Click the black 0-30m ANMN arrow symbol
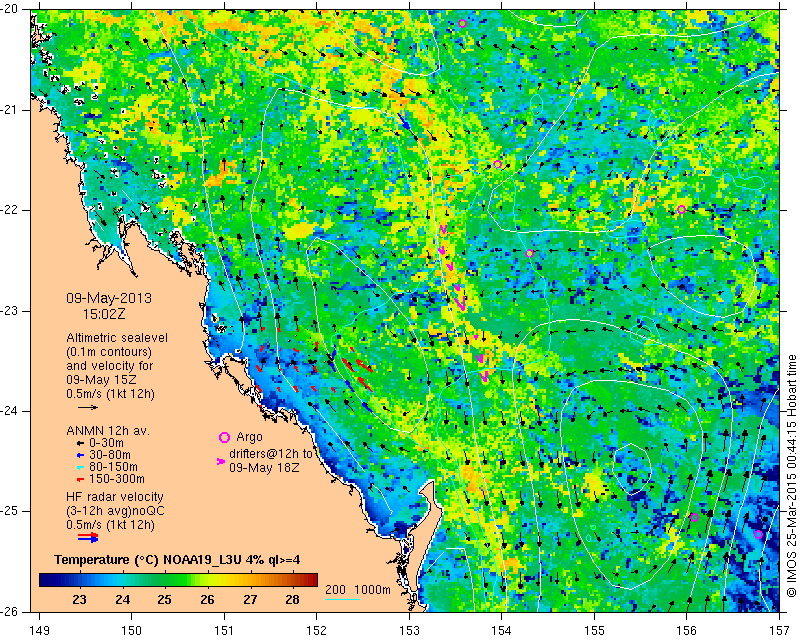The image size is (800, 640). click(80, 443)
